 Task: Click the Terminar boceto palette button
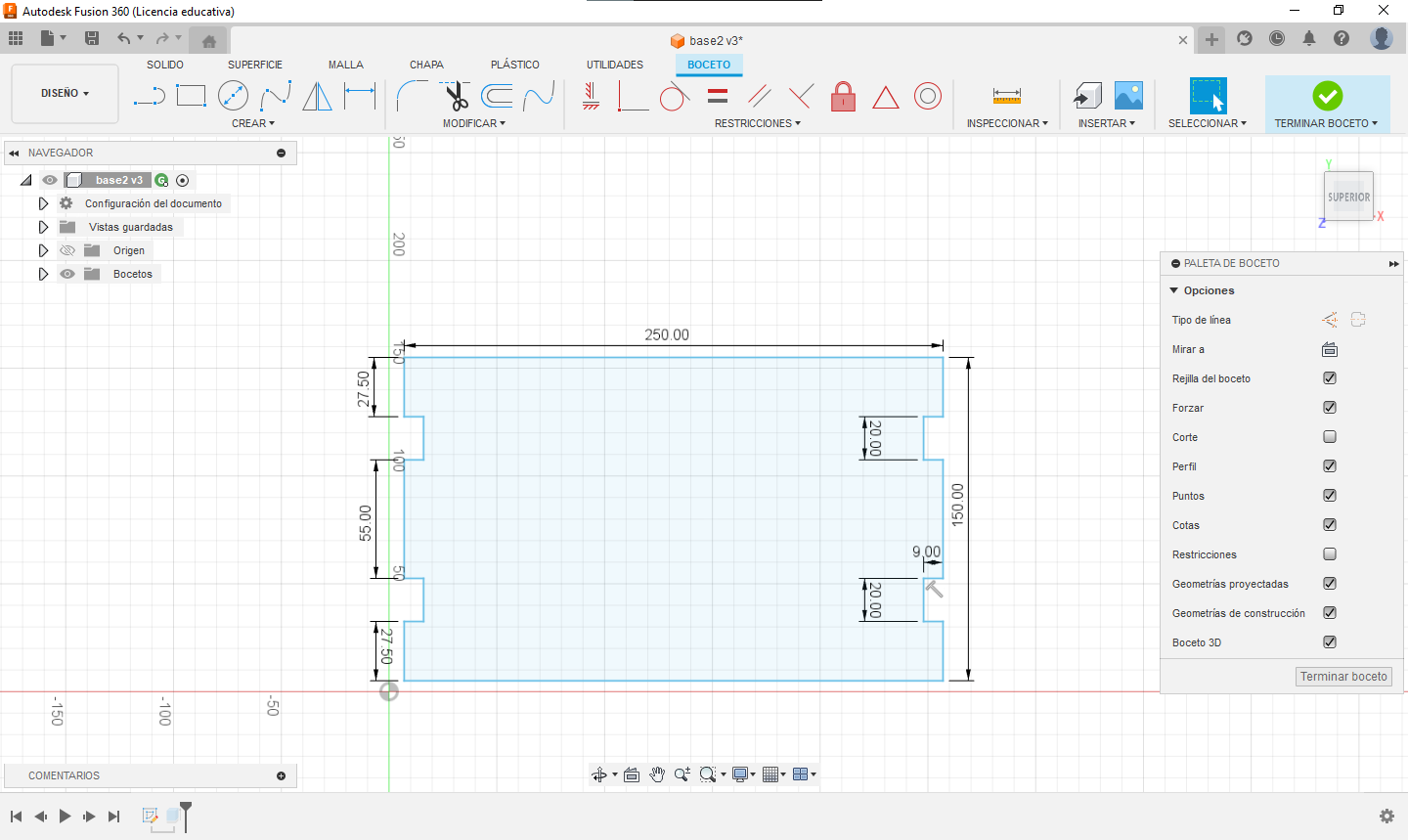pyautogui.click(x=1343, y=677)
